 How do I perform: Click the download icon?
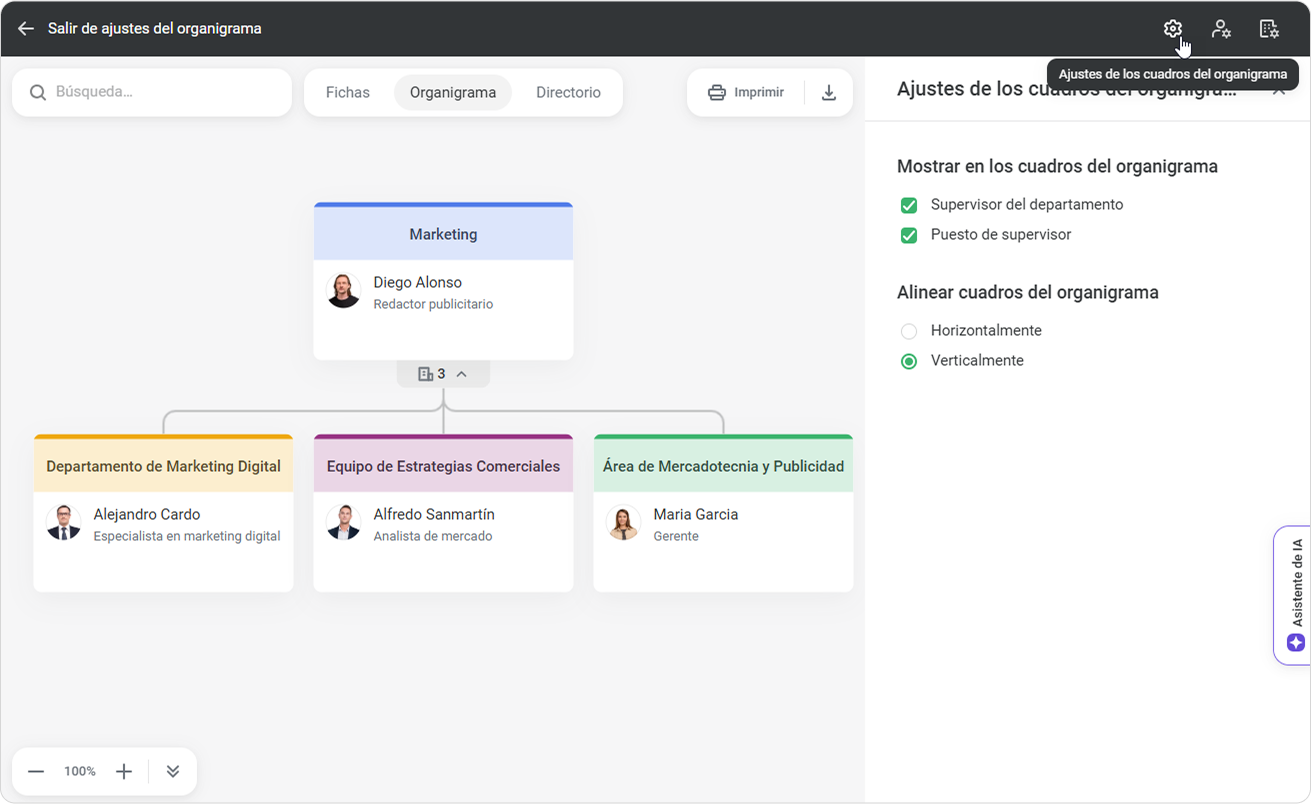828,93
